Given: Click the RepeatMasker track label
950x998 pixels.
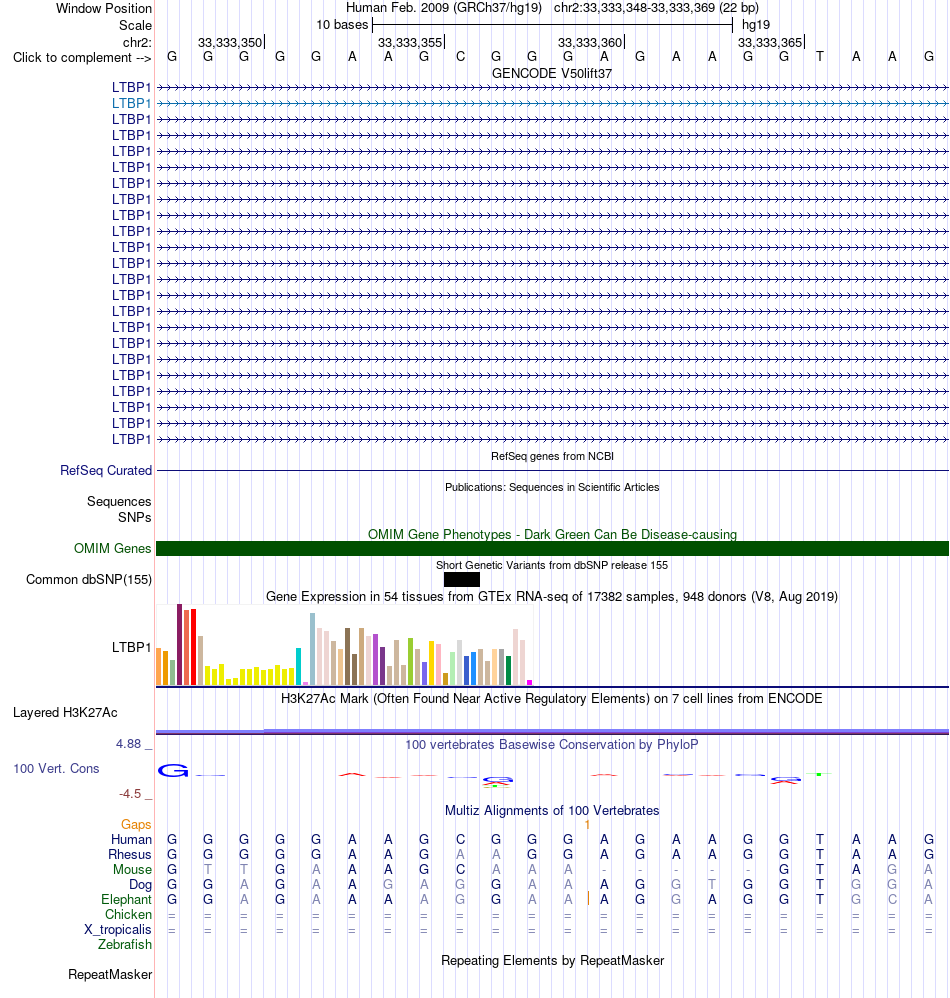Looking at the screenshot, I should (x=110, y=974).
